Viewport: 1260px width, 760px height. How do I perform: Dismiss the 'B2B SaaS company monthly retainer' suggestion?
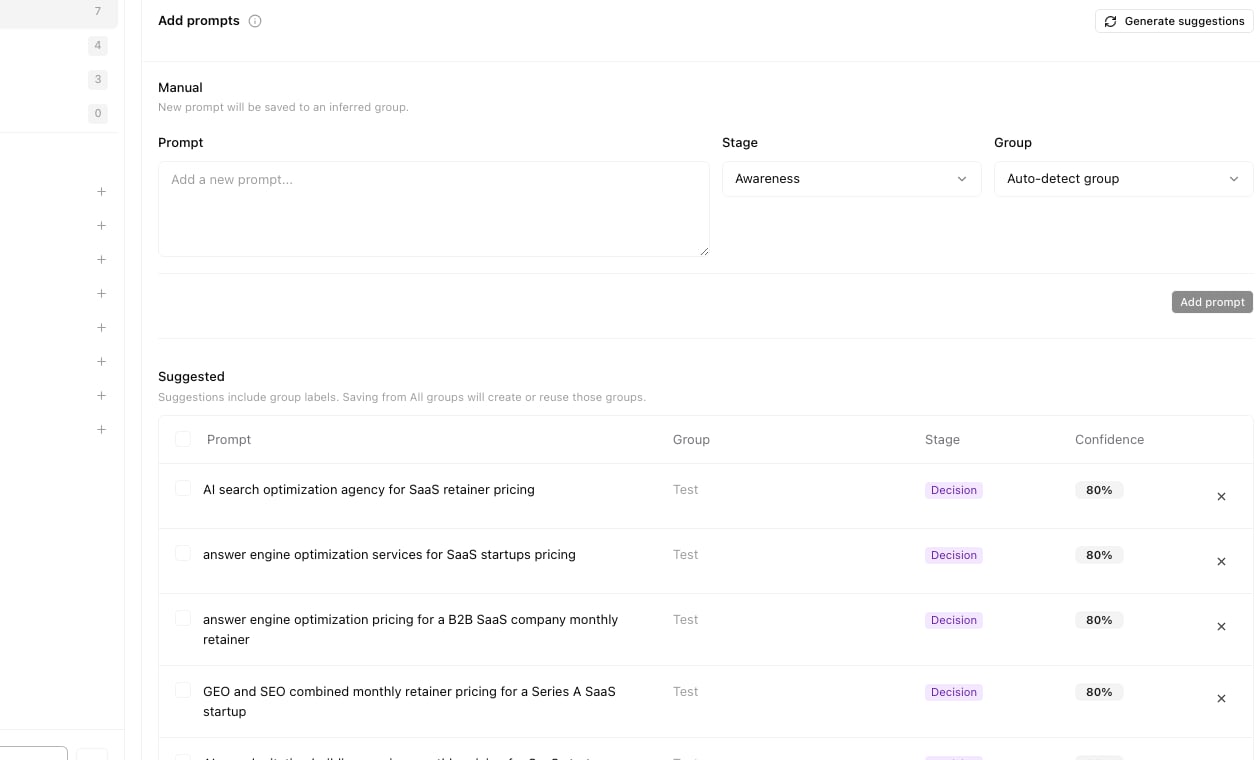[1221, 626]
